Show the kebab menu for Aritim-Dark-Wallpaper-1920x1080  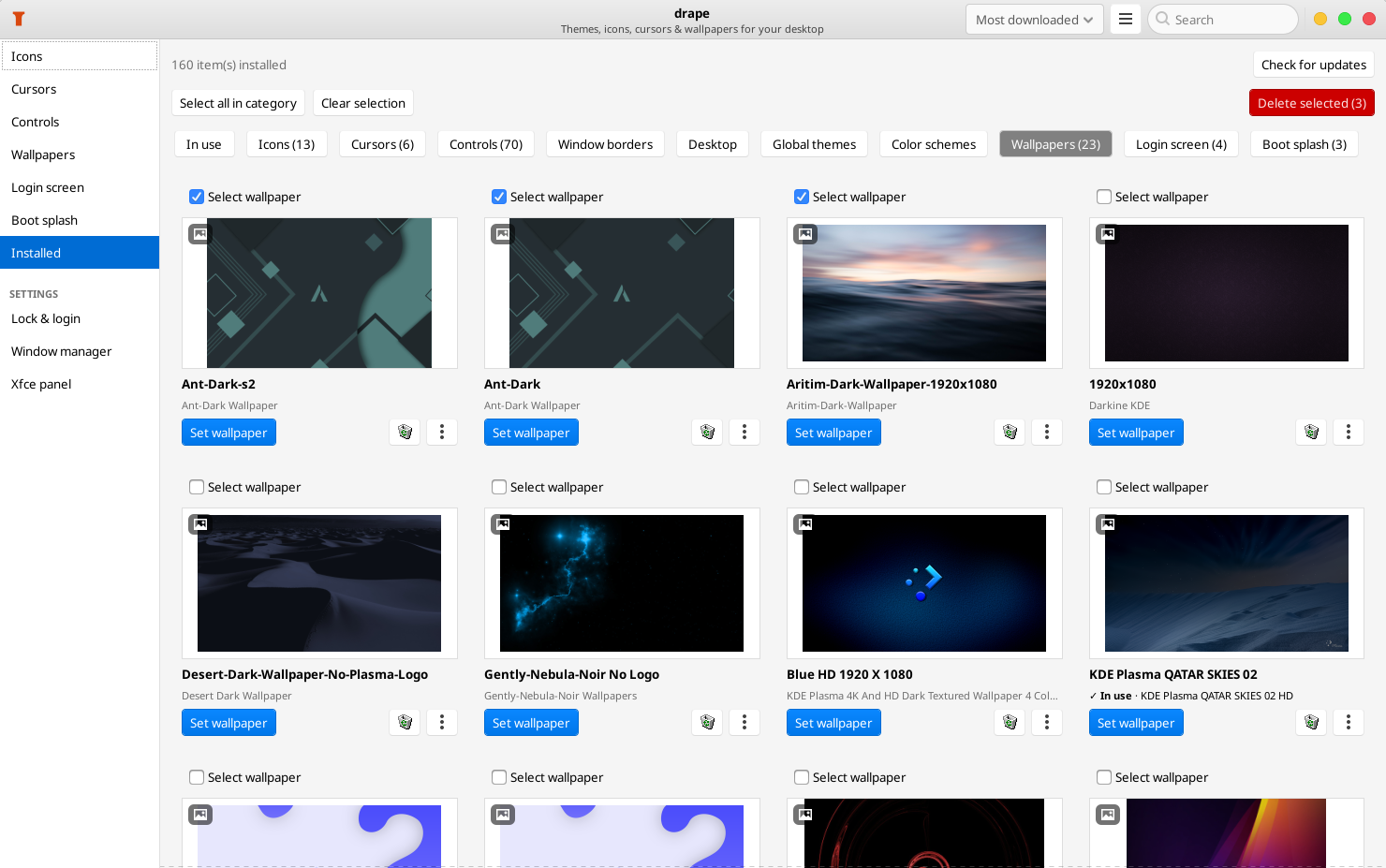click(1047, 433)
